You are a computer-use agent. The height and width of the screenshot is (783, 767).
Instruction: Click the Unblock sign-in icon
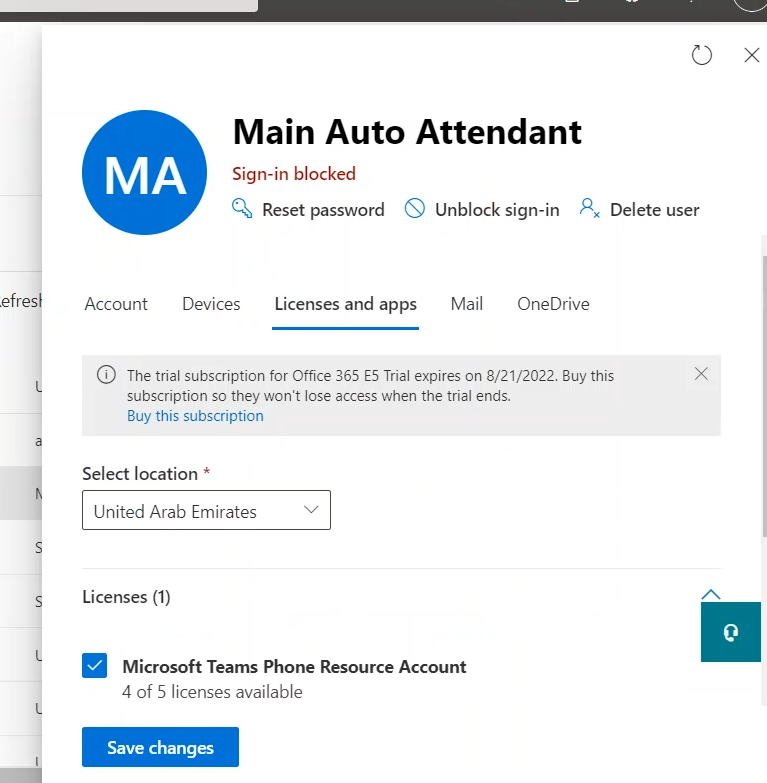tap(415, 209)
